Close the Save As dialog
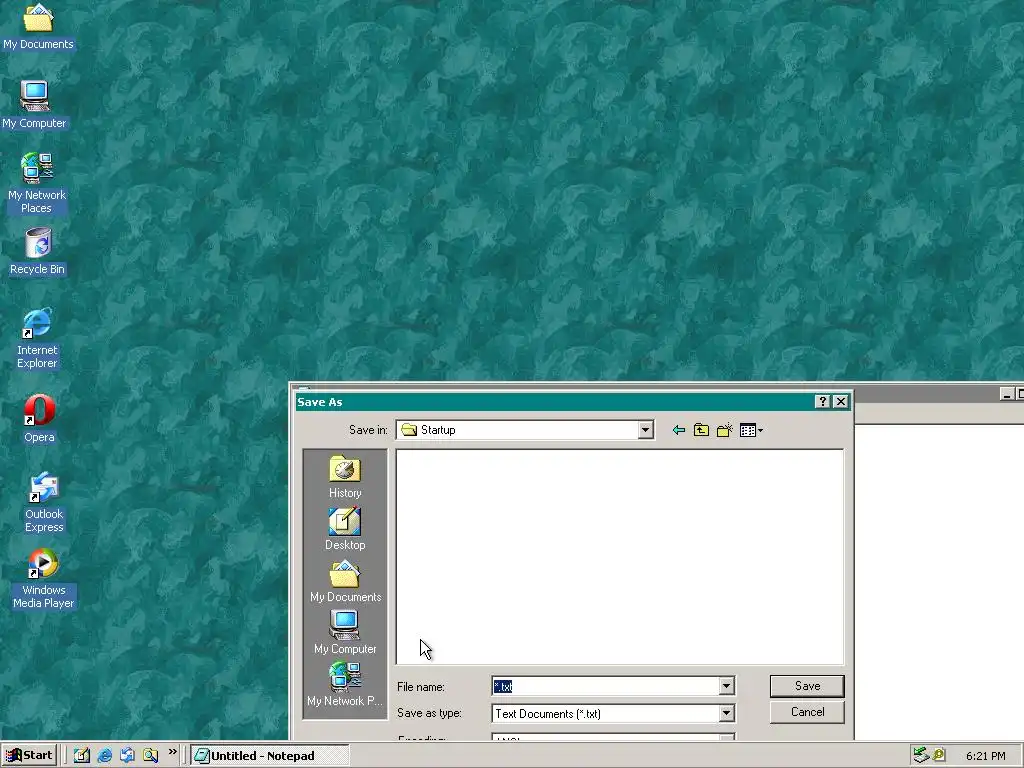 click(x=841, y=402)
